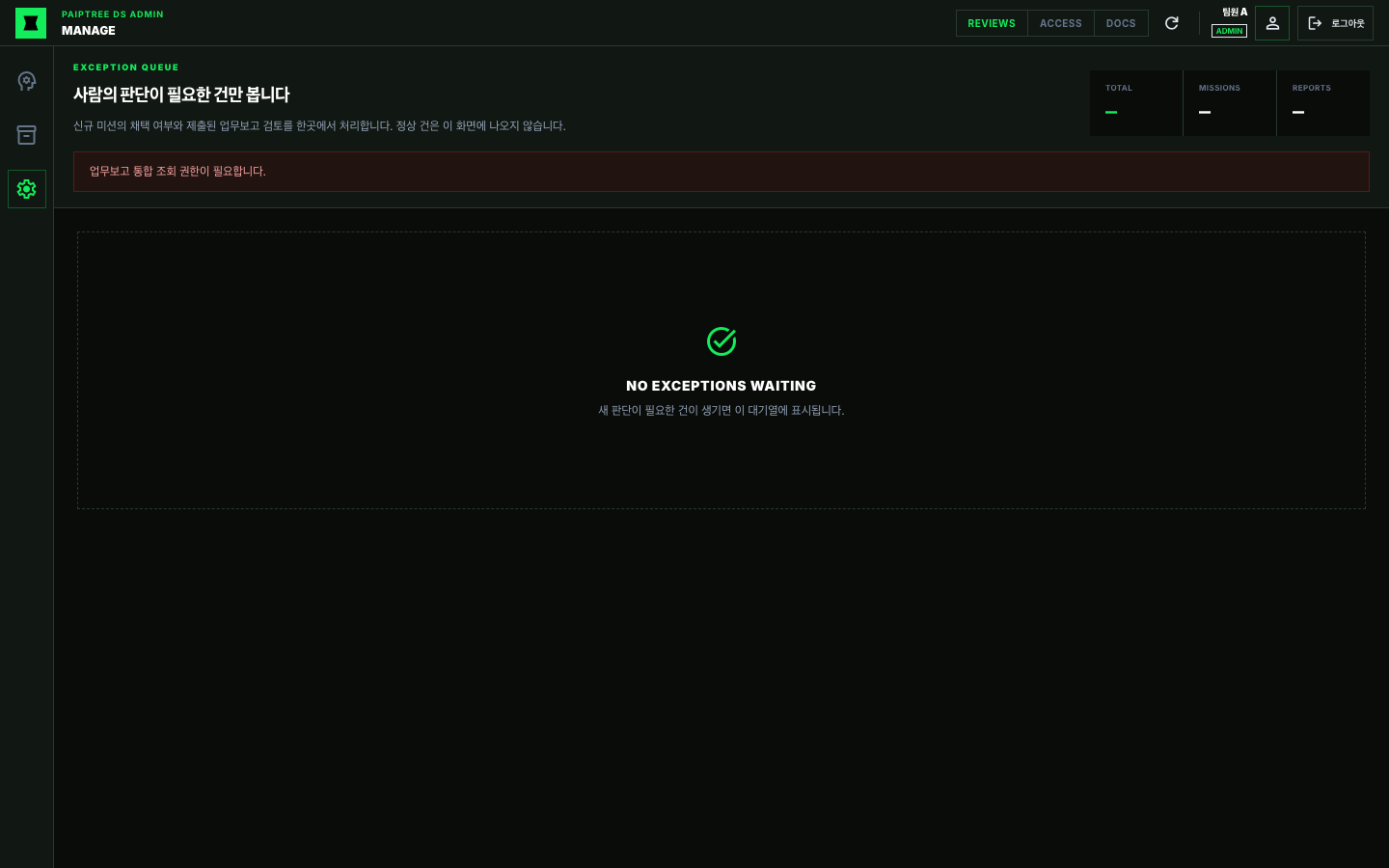Click the 'EXCEPTION QUEUE' label

(126, 68)
